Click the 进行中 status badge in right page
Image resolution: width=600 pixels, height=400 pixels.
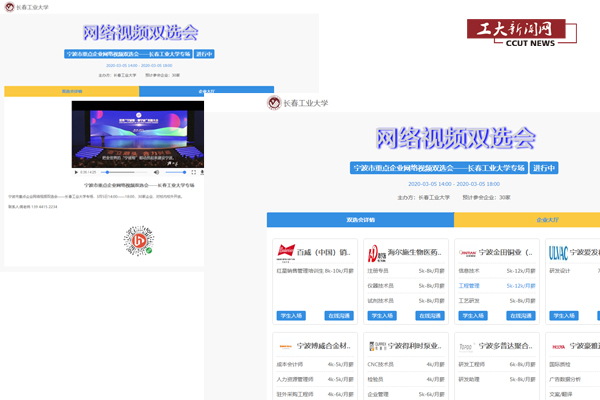pyautogui.click(x=544, y=168)
